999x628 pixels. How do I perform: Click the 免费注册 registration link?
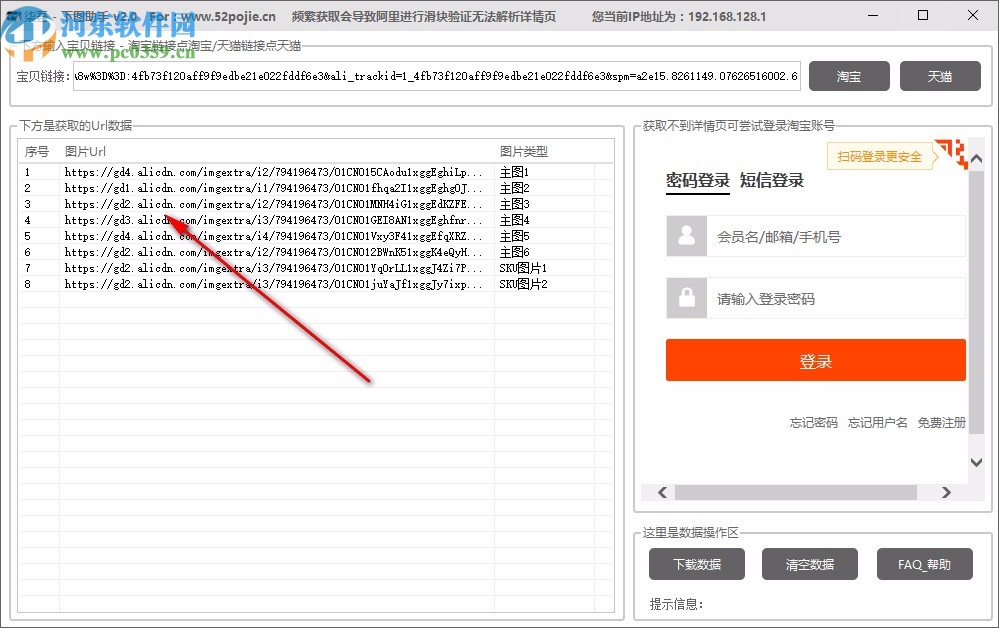coord(944,422)
